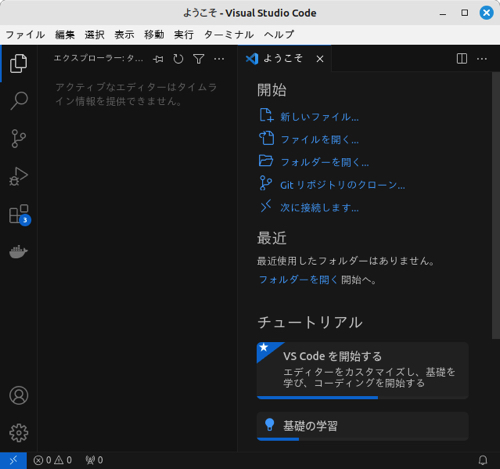Open the ターミナル menu
The width and height of the screenshot is (500, 469).
(x=229, y=35)
